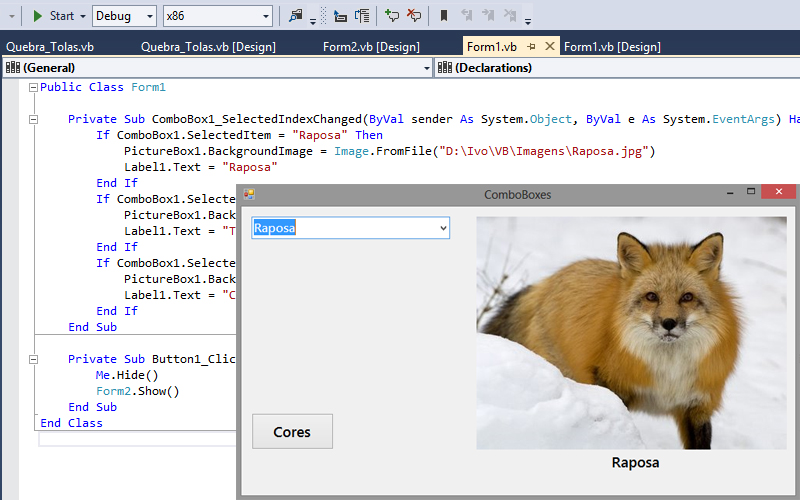The width and height of the screenshot is (800, 500).
Task: Open toolbar overflow options after Find icon
Action: pos(313,20)
